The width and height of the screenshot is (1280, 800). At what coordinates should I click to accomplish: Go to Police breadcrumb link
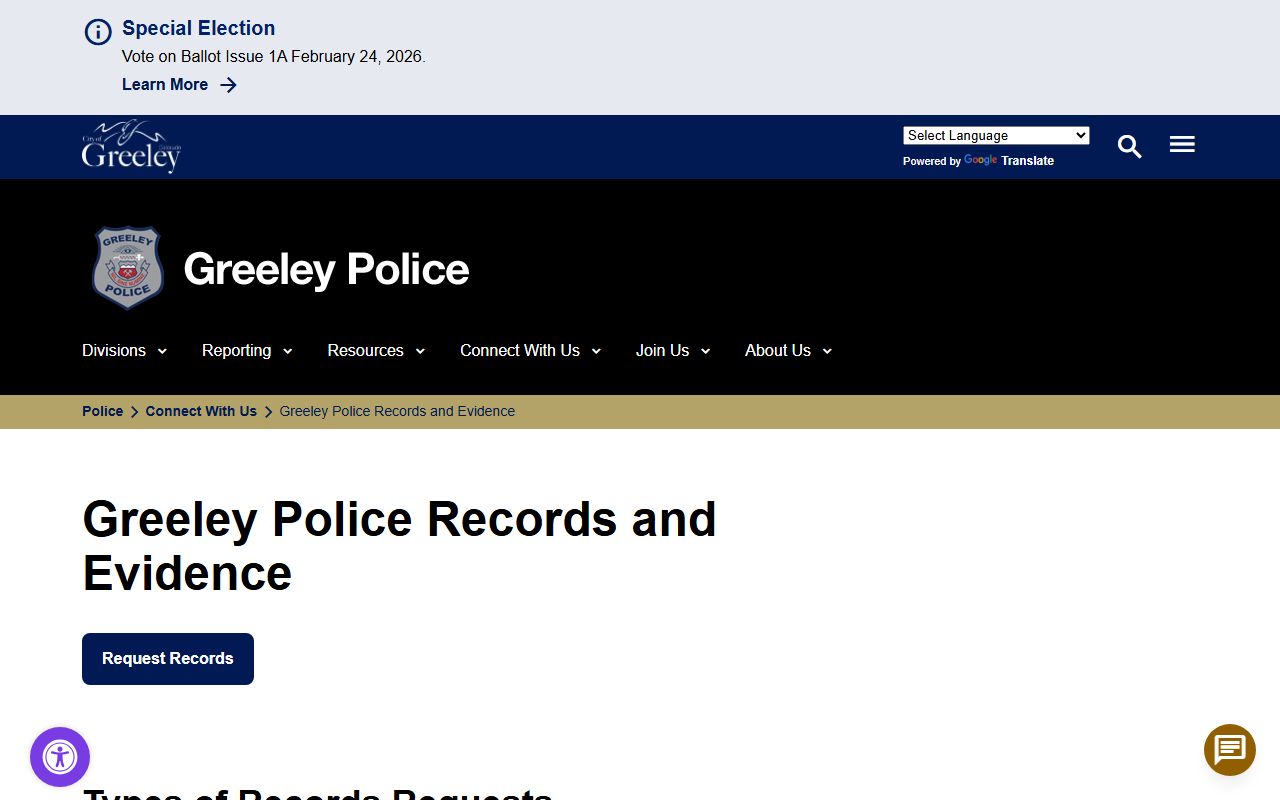point(102,411)
